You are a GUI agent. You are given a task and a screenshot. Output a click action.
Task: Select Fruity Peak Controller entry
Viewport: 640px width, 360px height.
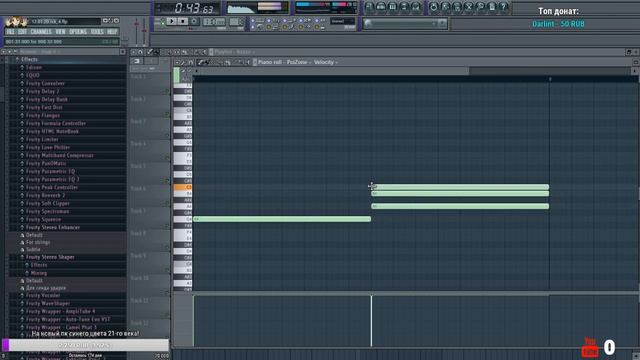pos(51,187)
